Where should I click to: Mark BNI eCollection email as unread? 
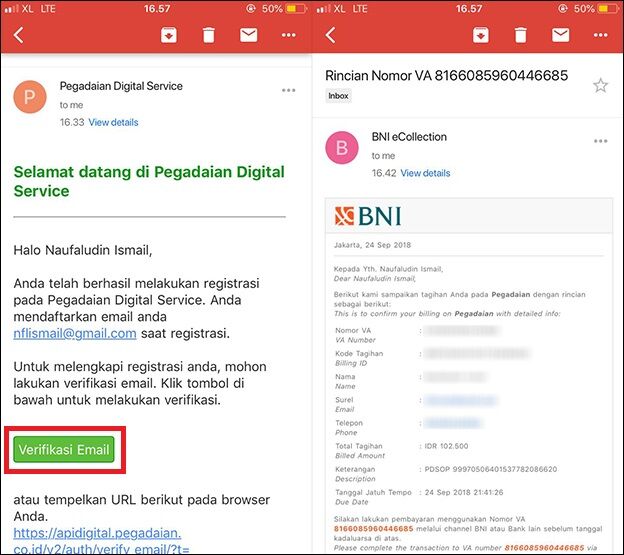pyautogui.click(x=560, y=35)
